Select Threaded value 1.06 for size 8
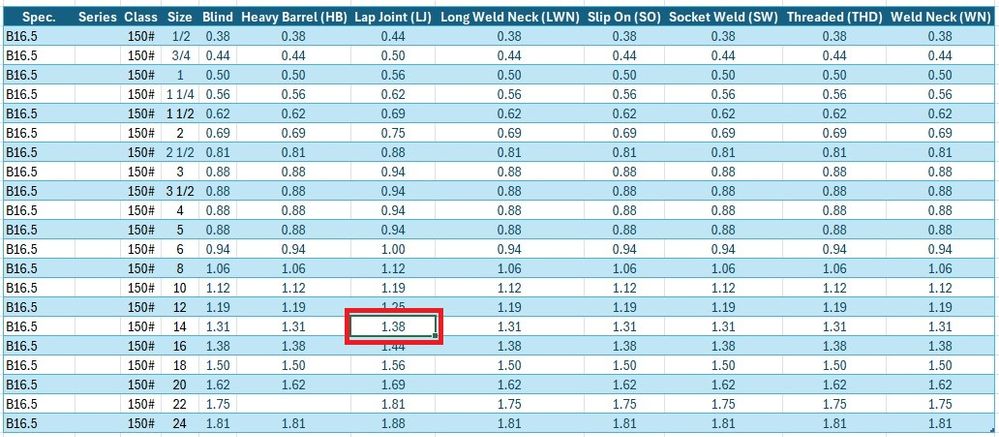 point(834,269)
